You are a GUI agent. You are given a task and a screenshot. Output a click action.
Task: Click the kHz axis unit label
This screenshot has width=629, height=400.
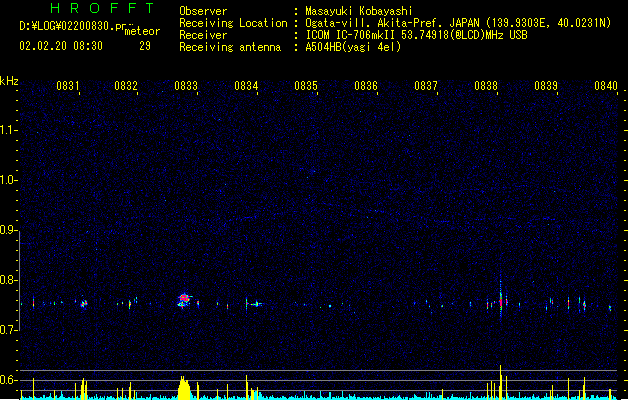pyautogui.click(x=9, y=81)
